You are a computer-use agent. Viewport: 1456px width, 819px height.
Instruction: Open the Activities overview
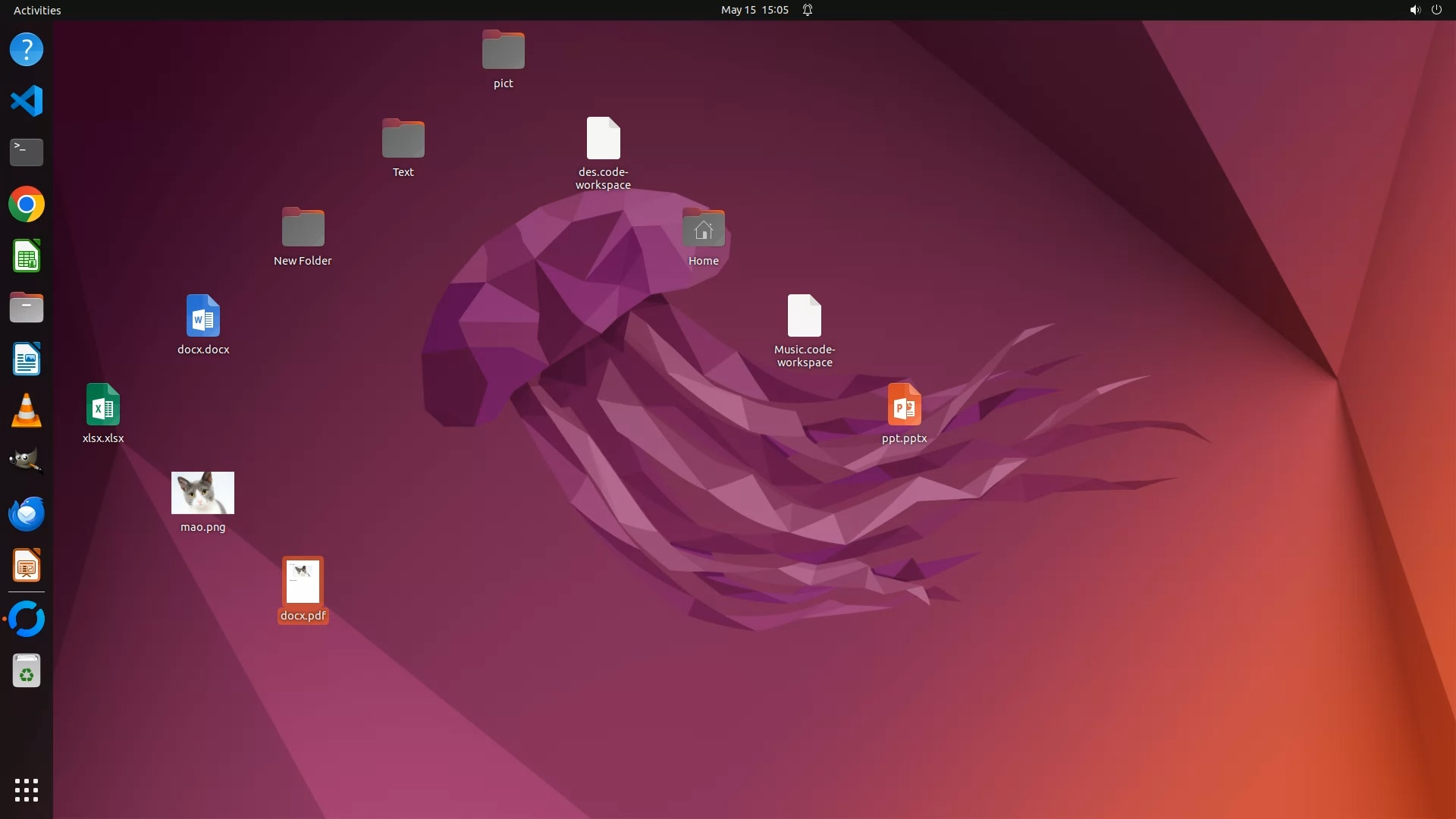37,10
